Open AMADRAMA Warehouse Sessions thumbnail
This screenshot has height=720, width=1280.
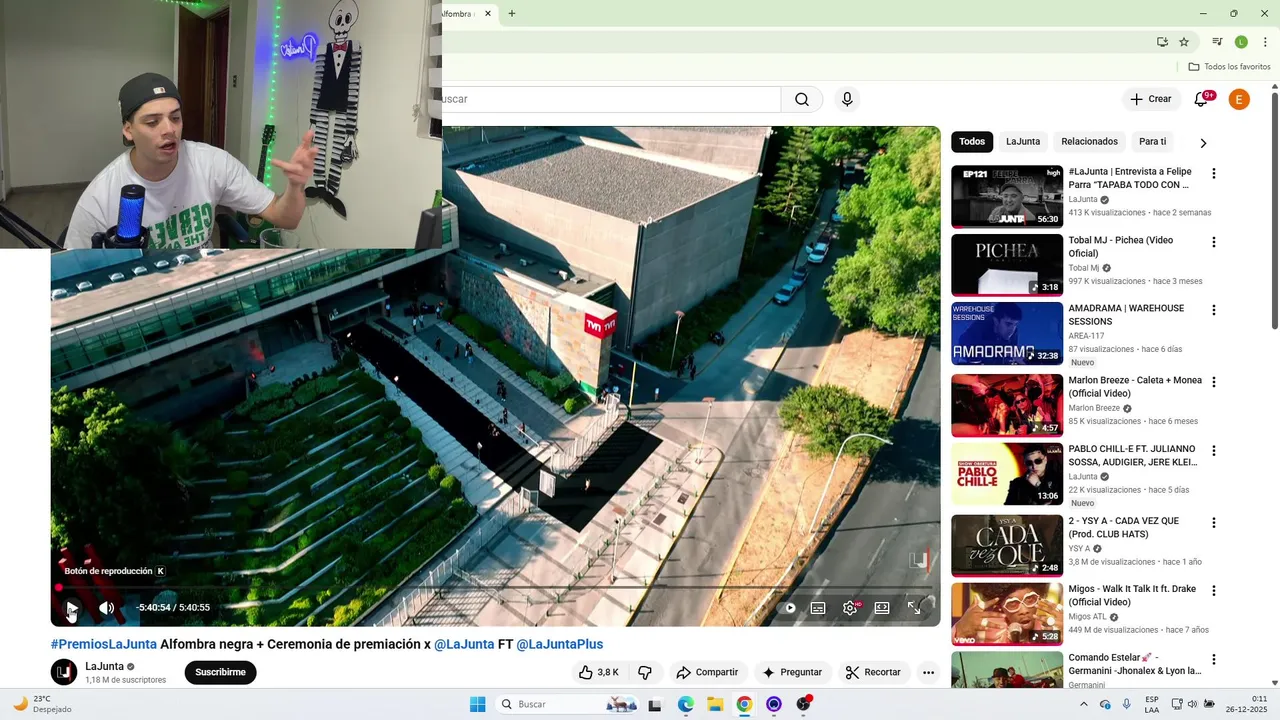1007,333
